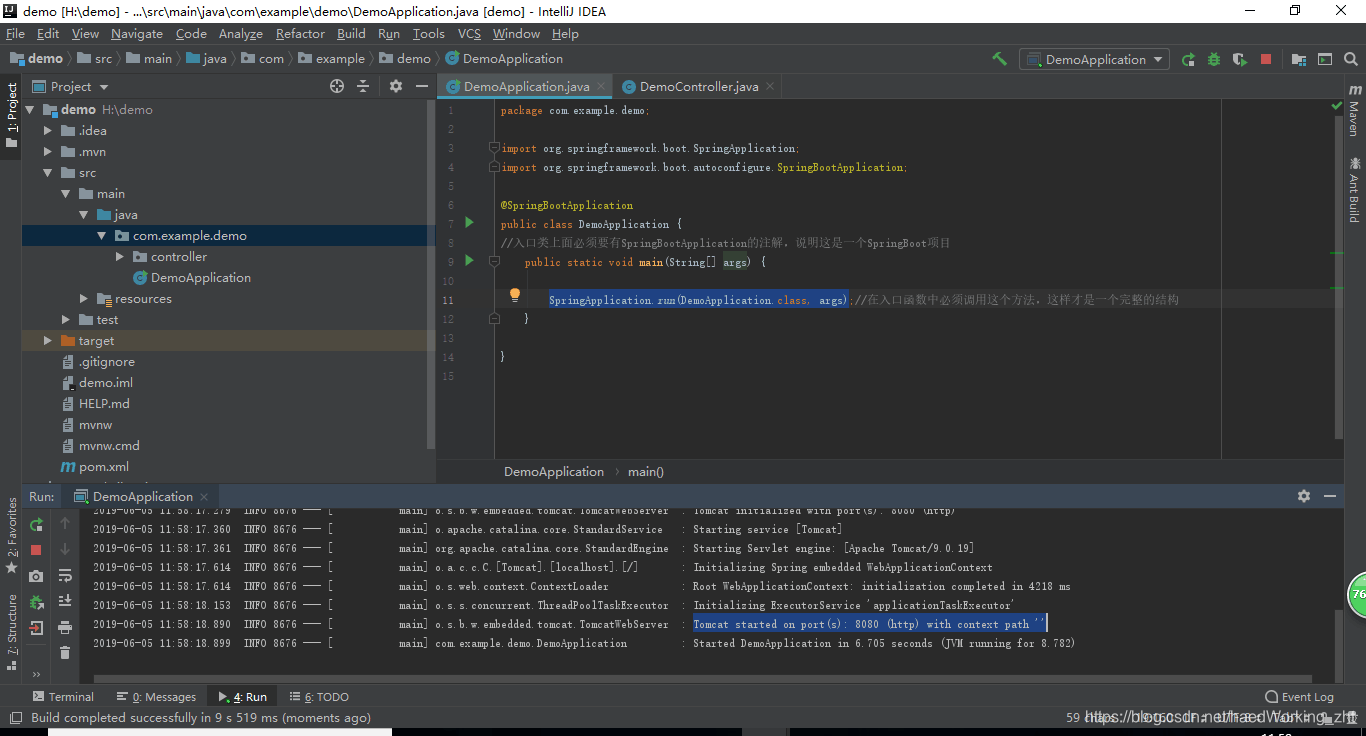Collapse all in the Project panel
Viewport: 1366px width, 736px height.
pos(363,86)
